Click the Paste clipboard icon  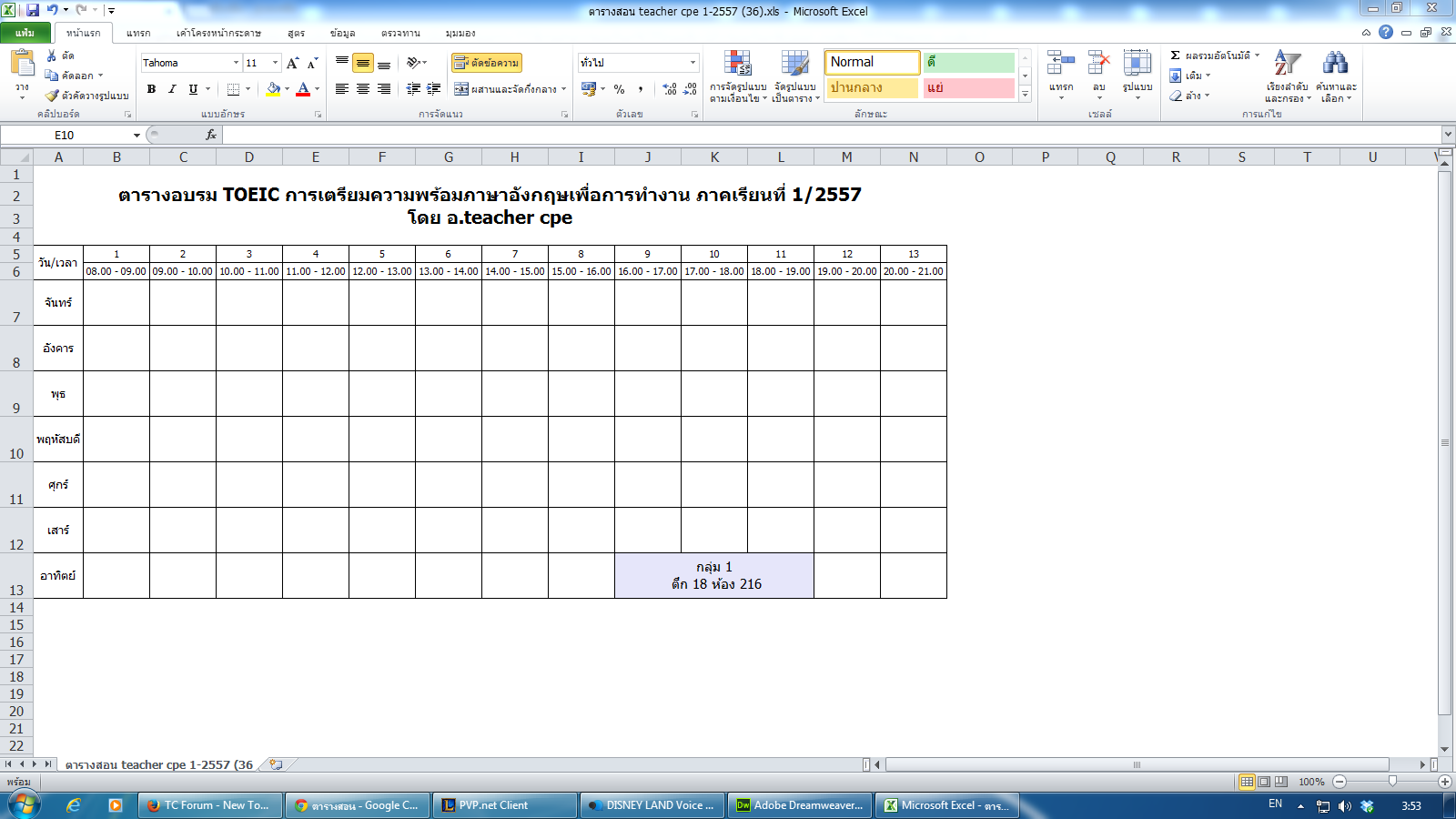pyautogui.click(x=22, y=64)
